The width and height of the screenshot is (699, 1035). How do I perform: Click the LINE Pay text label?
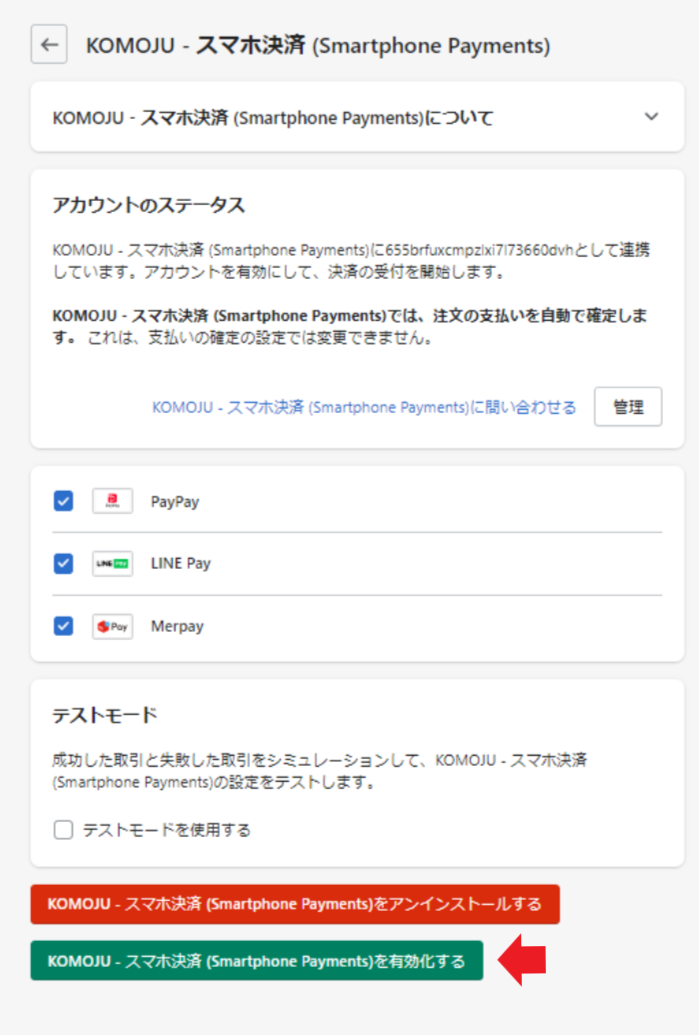181,564
